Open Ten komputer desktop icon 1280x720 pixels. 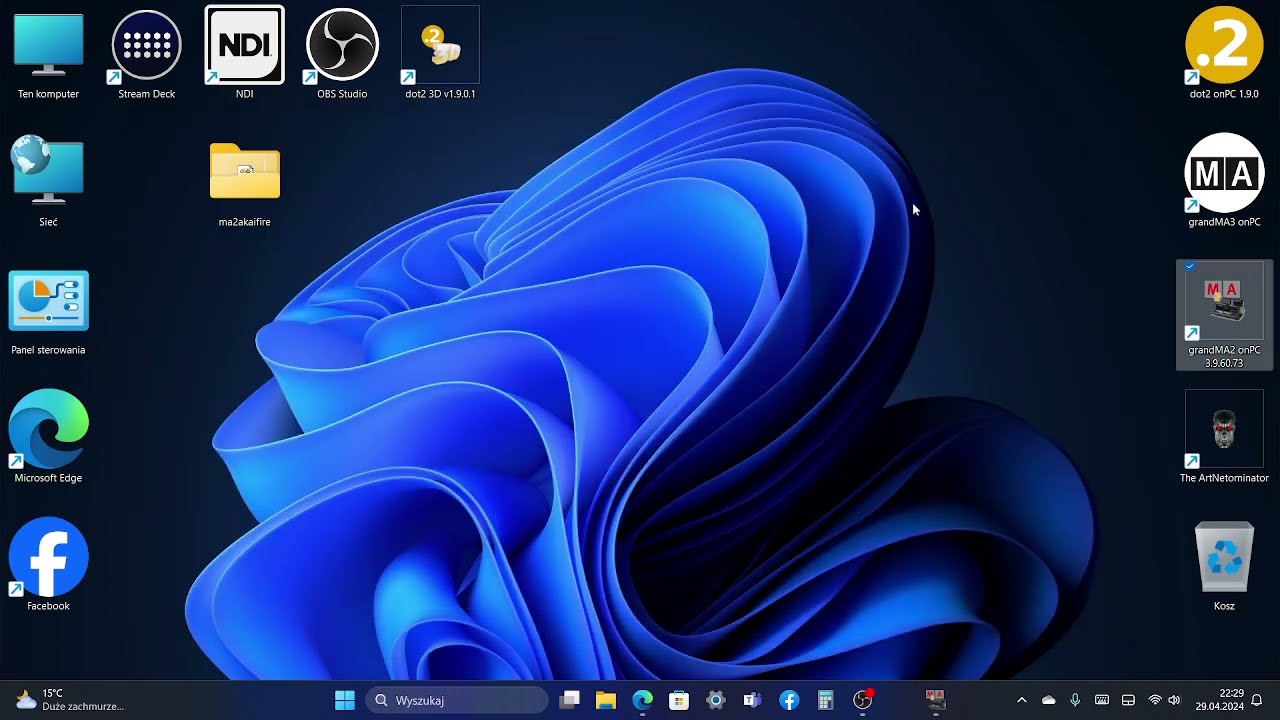(x=48, y=54)
